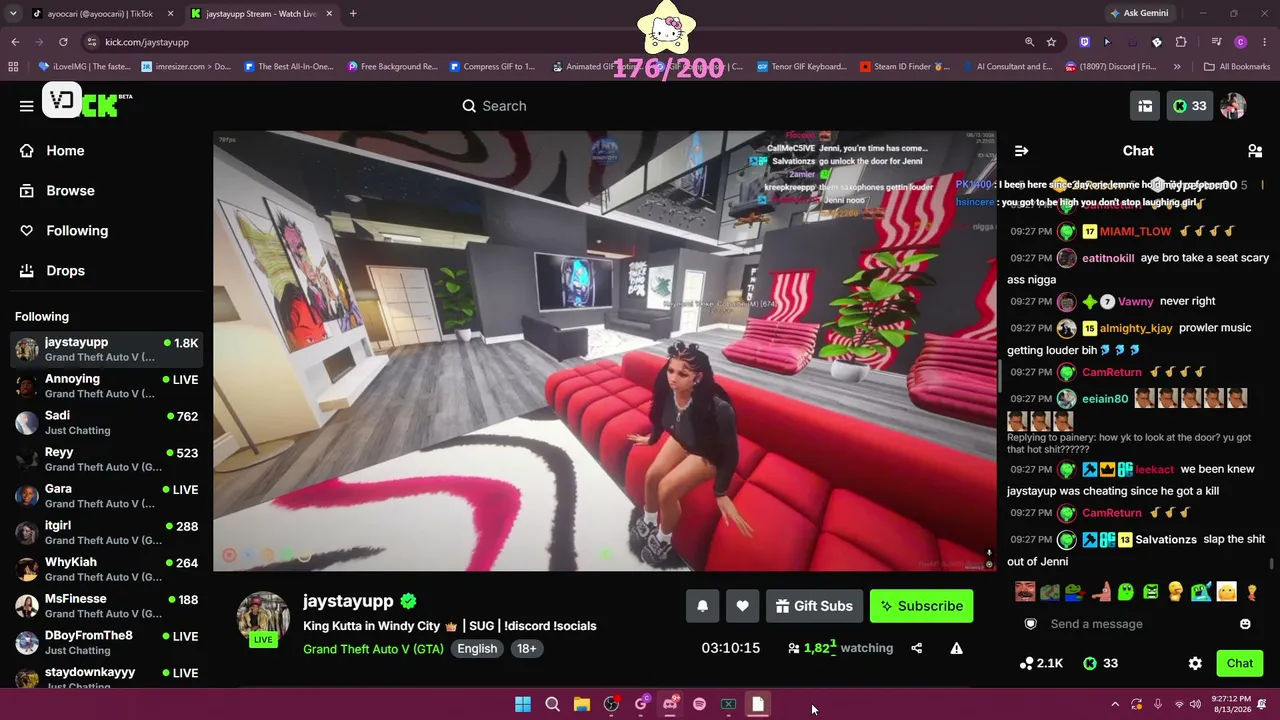Click the 18+ tag

click(527, 649)
